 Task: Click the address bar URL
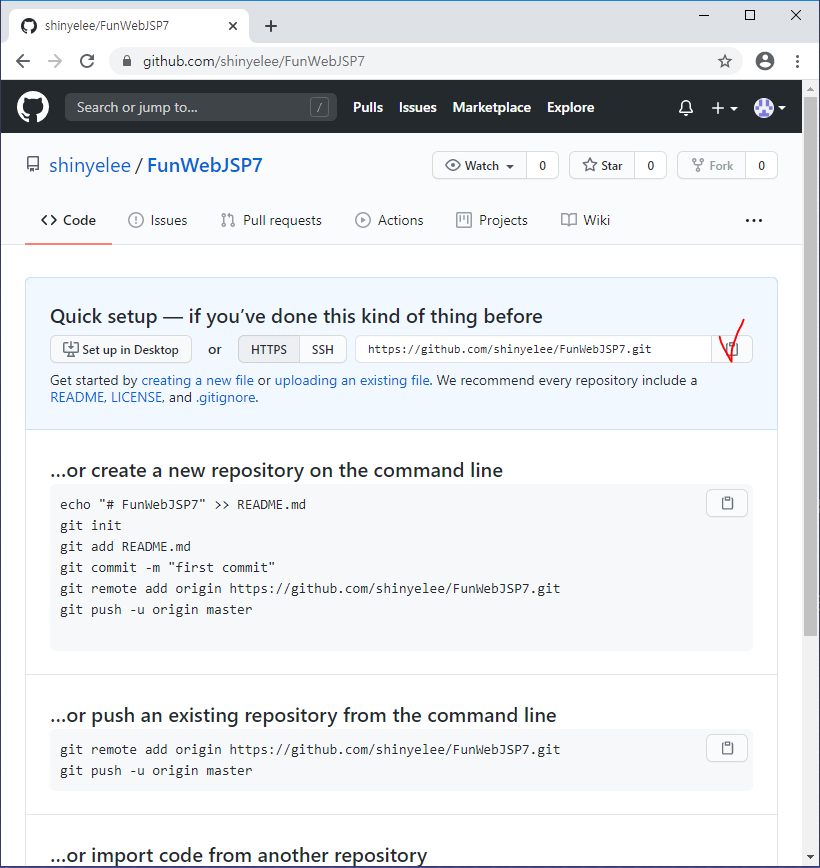[x=254, y=61]
